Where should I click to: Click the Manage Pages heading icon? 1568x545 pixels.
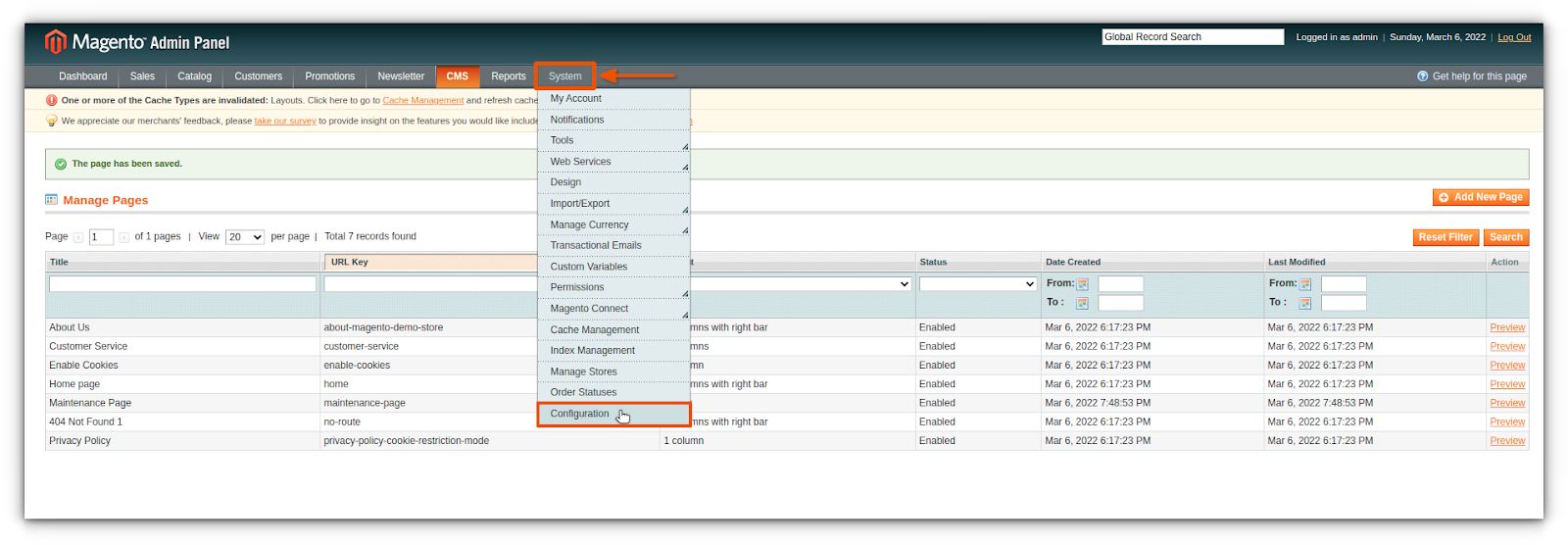tap(51, 199)
